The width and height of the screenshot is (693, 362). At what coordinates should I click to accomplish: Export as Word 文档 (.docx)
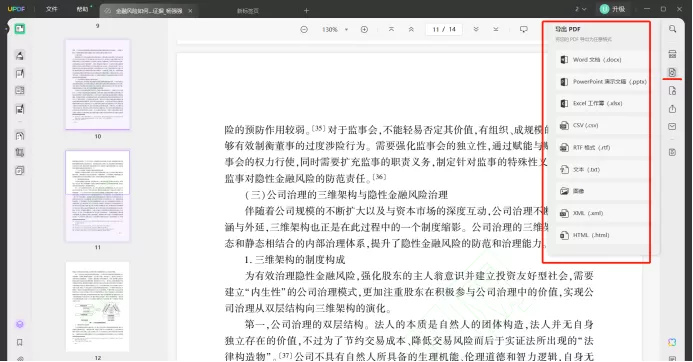tap(601, 60)
